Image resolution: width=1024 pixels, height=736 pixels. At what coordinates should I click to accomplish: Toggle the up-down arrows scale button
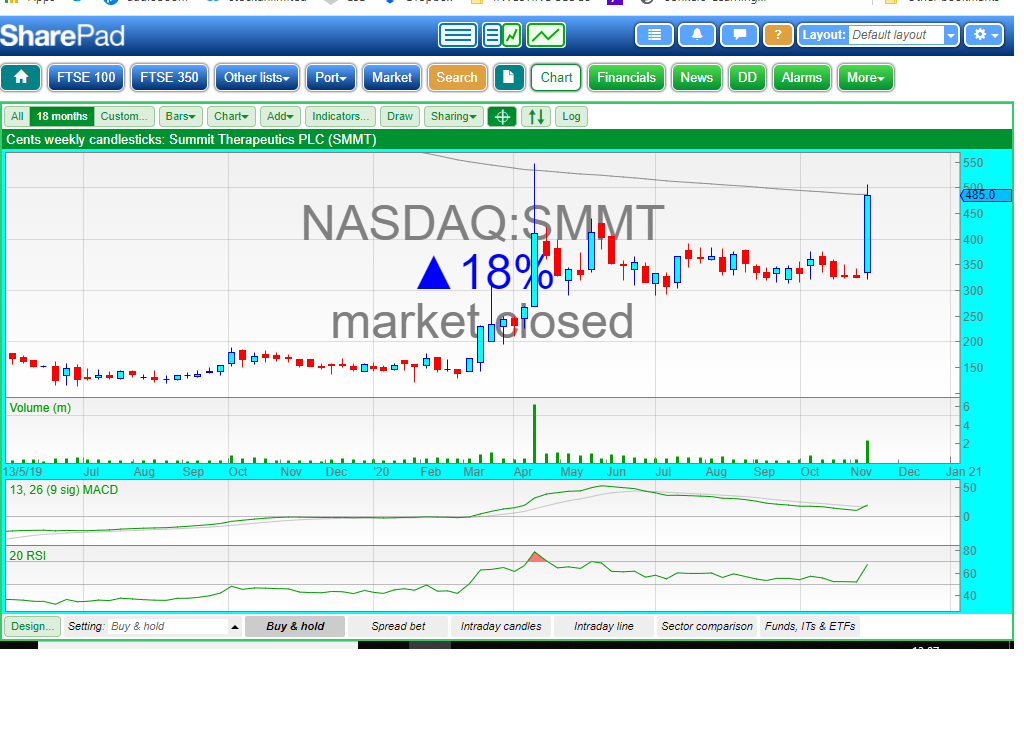coord(536,116)
